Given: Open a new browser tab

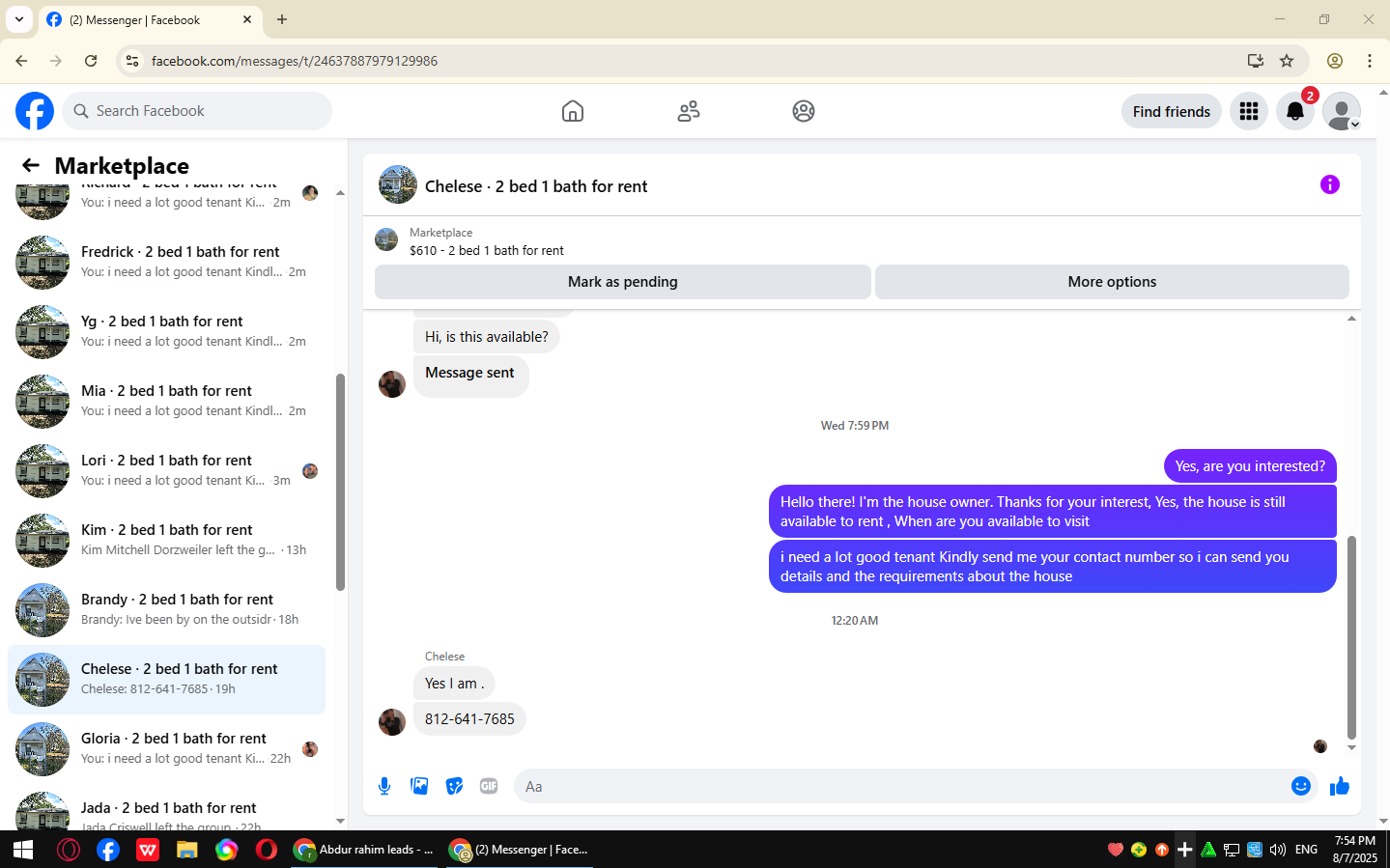Looking at the screenshot, I should click(x=282, y=19).
